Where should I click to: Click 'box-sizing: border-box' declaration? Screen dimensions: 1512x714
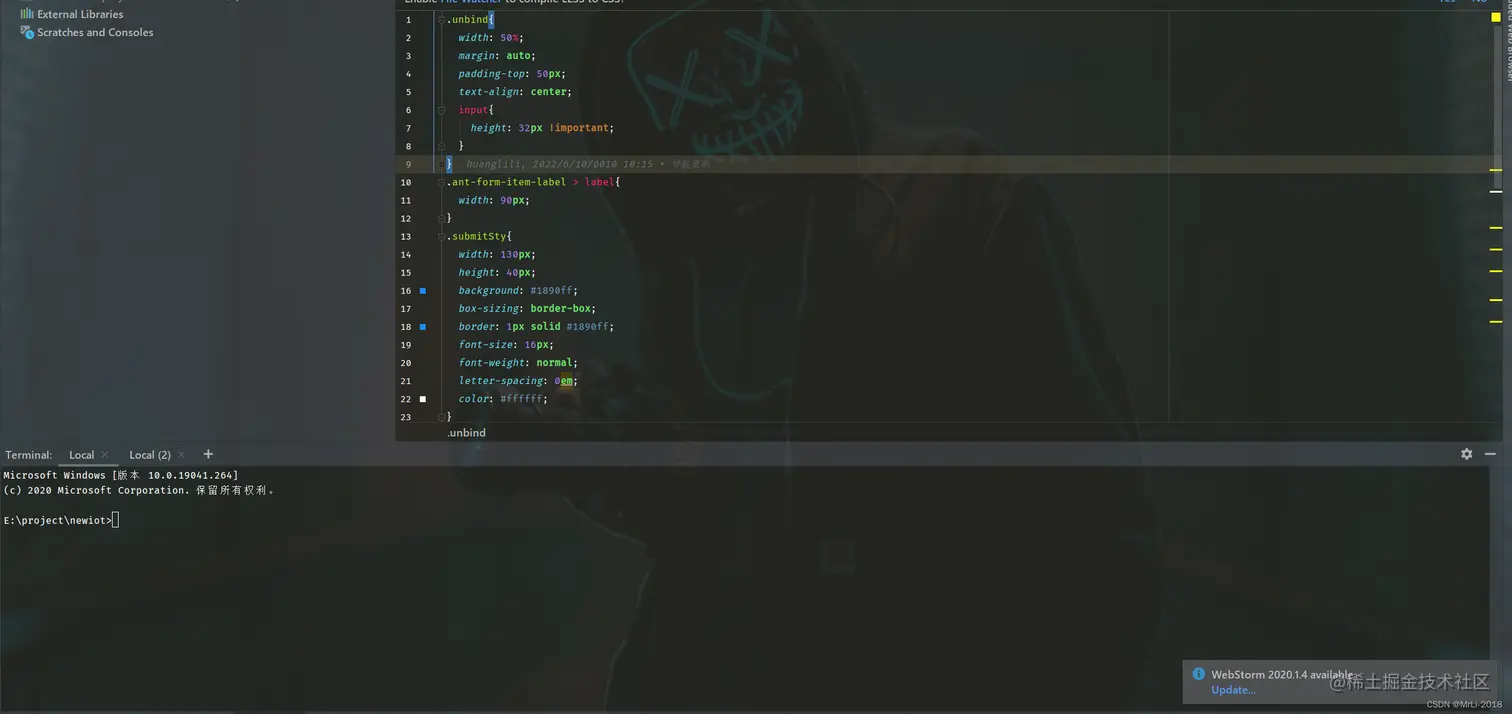click(x=527, y=308)
